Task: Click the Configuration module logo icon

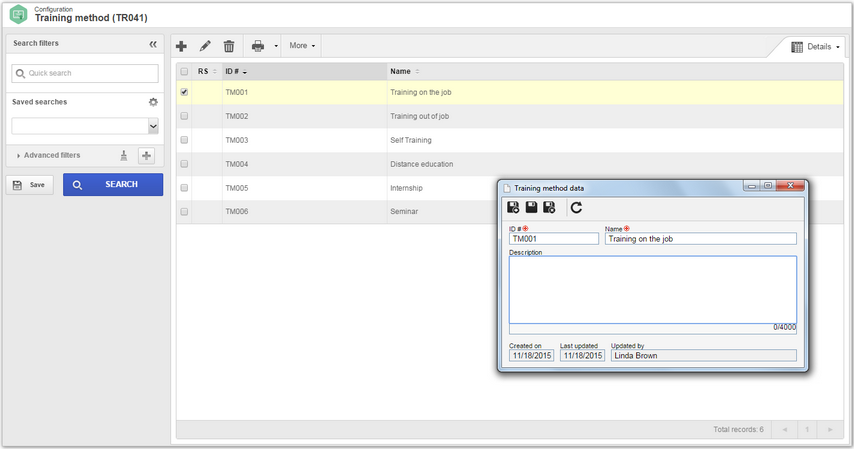Action: pyautogui.click(x=19, y=14)
